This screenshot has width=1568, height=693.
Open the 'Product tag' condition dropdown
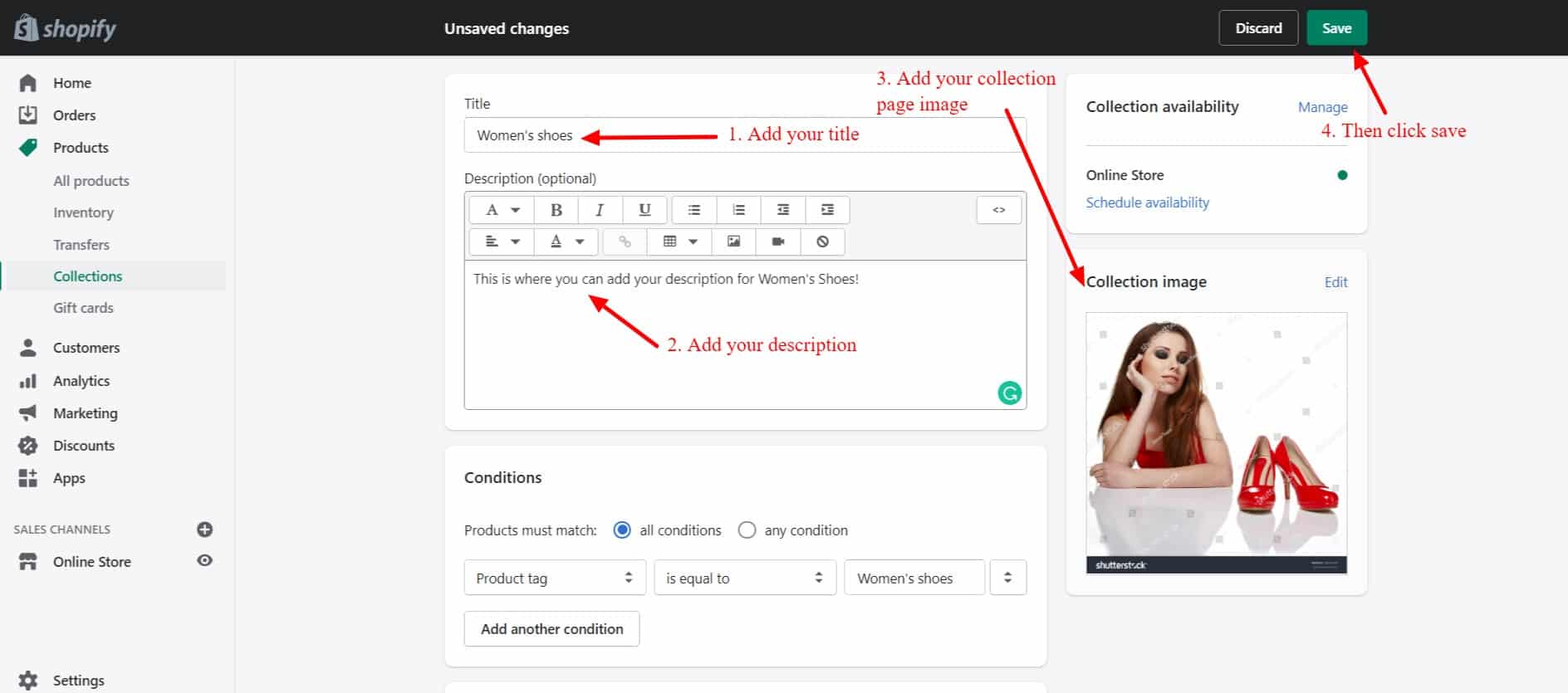coord(554,578)
